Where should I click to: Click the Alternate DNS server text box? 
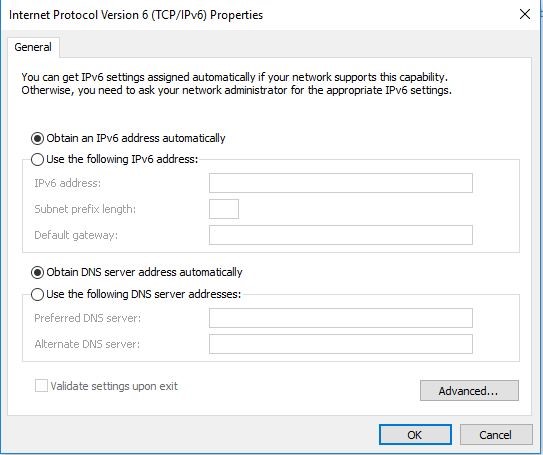(x=341, y=344)
